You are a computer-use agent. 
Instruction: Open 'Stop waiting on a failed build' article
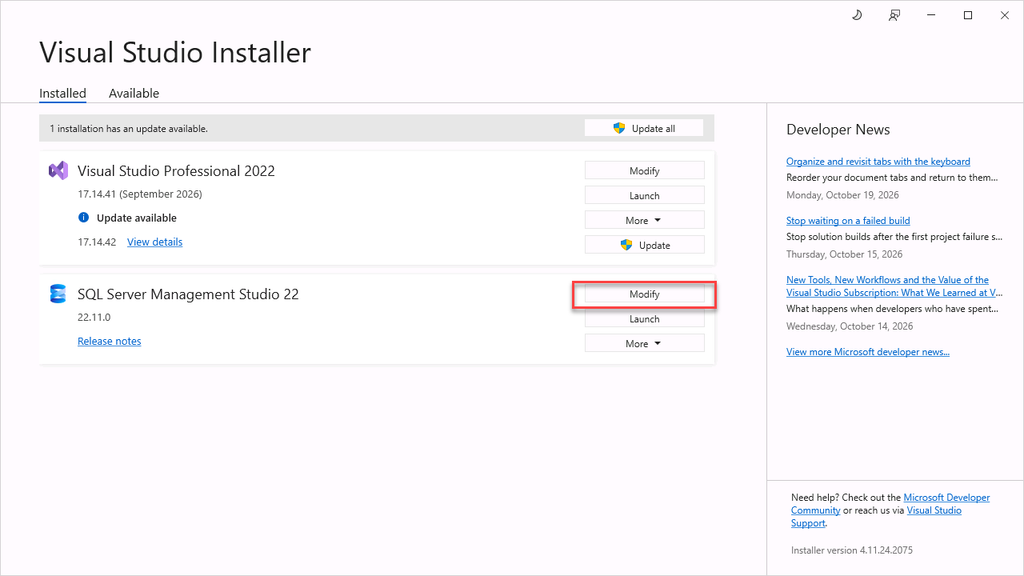[x=848, y=221]
